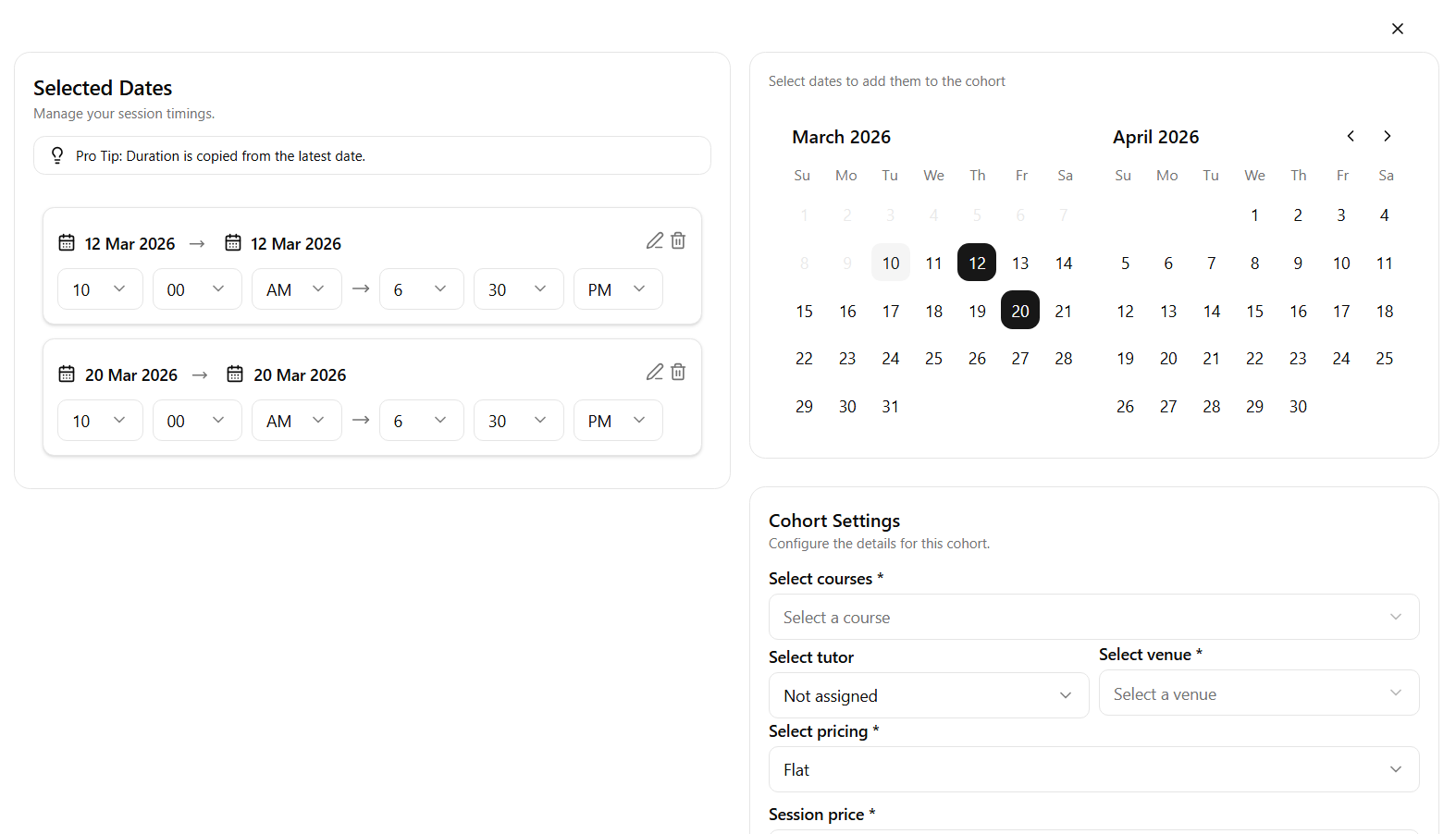The width and height of the screenshot is (1456, 834).
Task: Deselect March 12 in calendar
Action: point(977,263)
